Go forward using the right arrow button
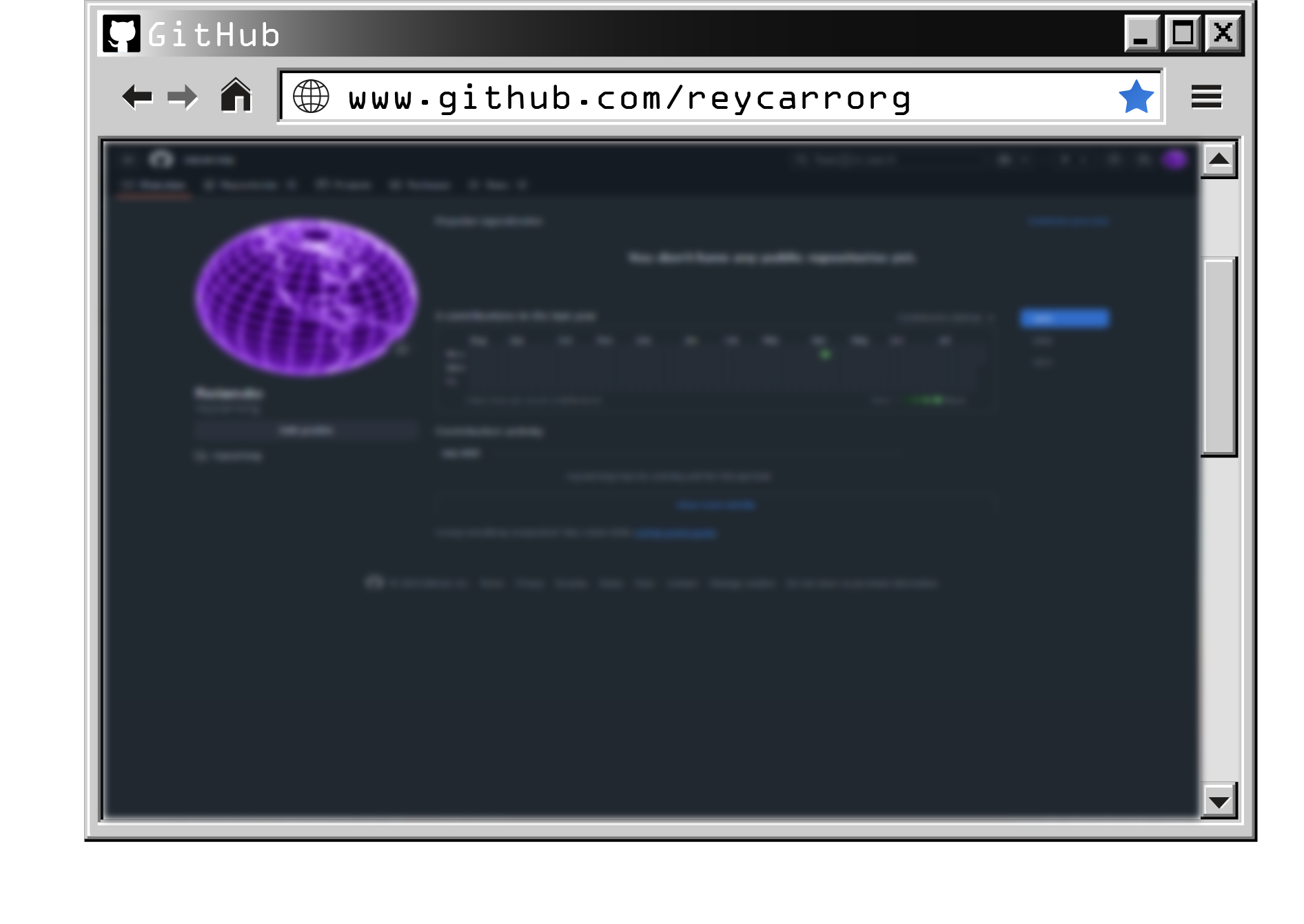1304x924 pixels. (183, 96)
